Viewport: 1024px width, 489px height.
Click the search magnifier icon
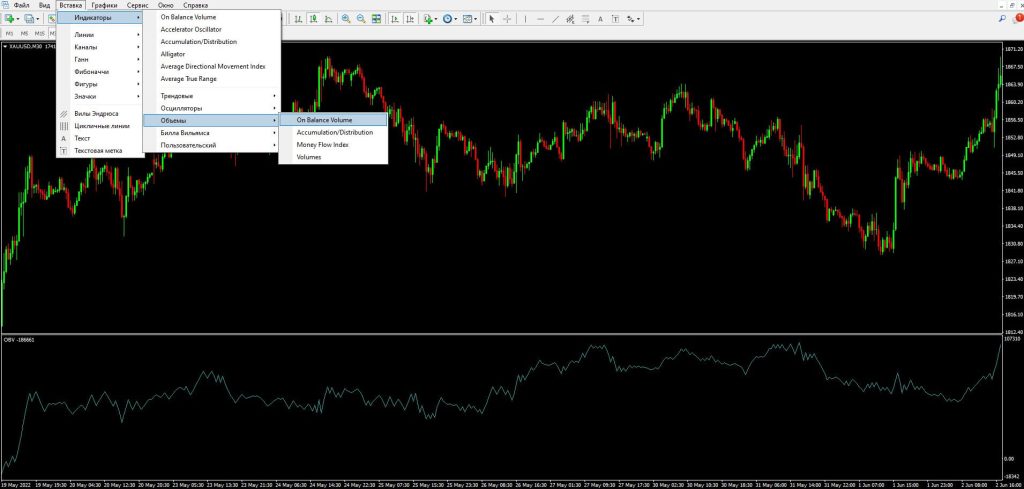coord(1002,19)
